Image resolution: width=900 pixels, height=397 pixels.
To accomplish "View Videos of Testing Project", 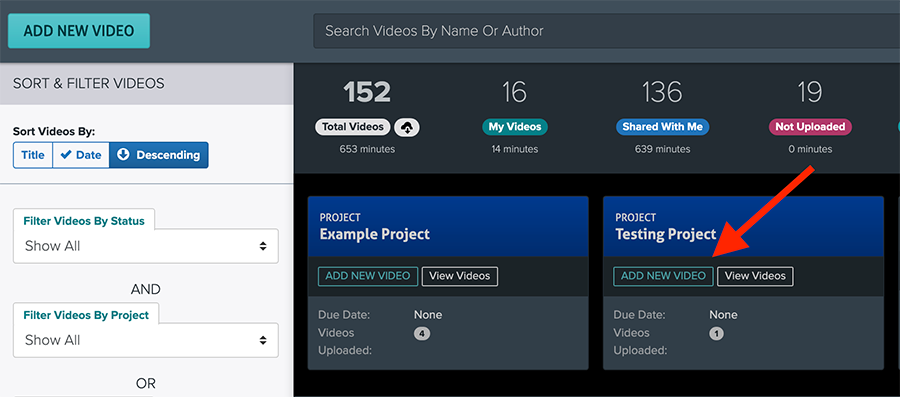I will (x=755, y=276).
